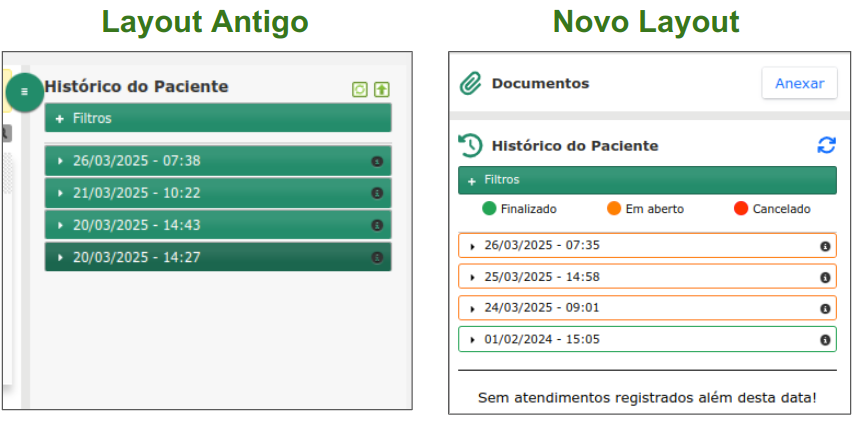Click the green up-arrow icon in old layout
Viewport: 859px width, 421px height.
click(382, 89)
